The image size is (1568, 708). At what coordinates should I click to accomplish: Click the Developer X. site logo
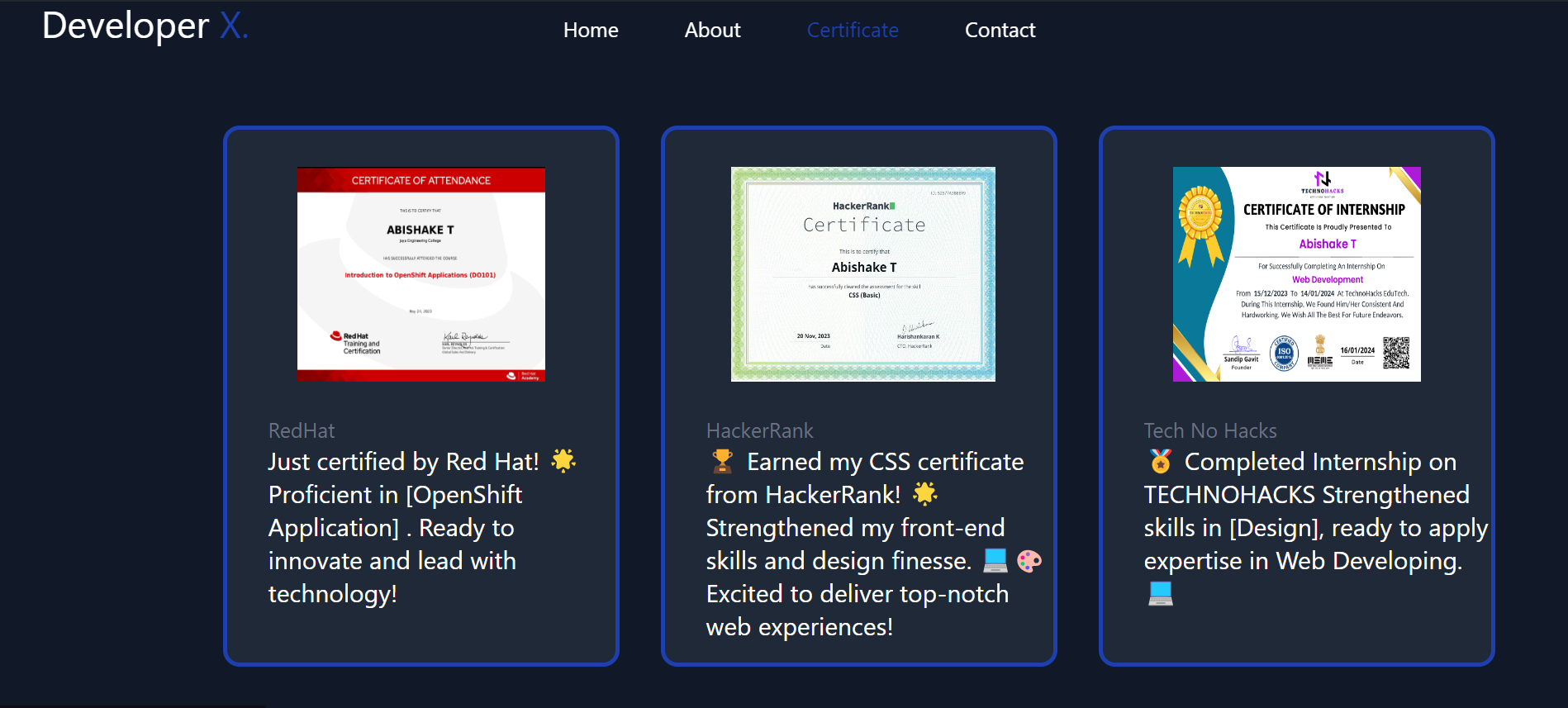click(x=145, y=26)
